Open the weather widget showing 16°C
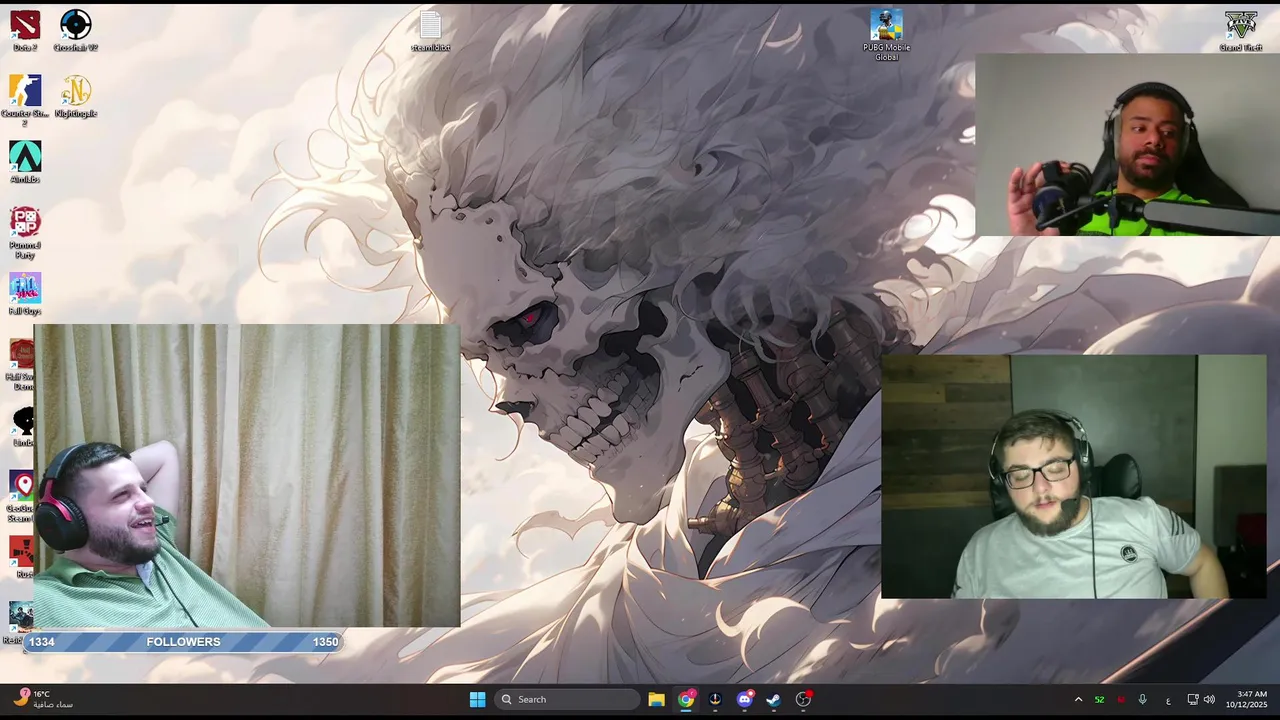Viewport: 1280px width, 720px height. pyautogui.click(x=43, y=699)
